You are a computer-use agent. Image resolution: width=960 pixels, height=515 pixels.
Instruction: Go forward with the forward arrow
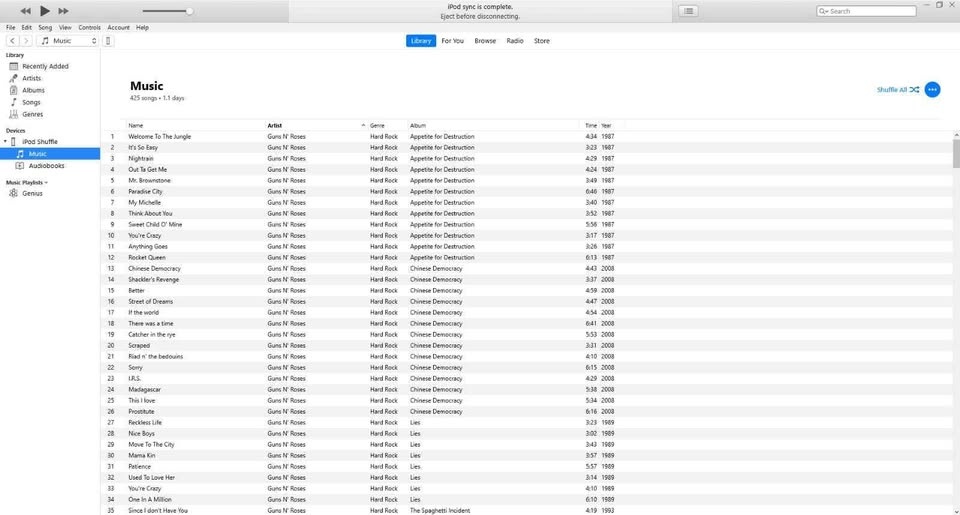[26, 40]
